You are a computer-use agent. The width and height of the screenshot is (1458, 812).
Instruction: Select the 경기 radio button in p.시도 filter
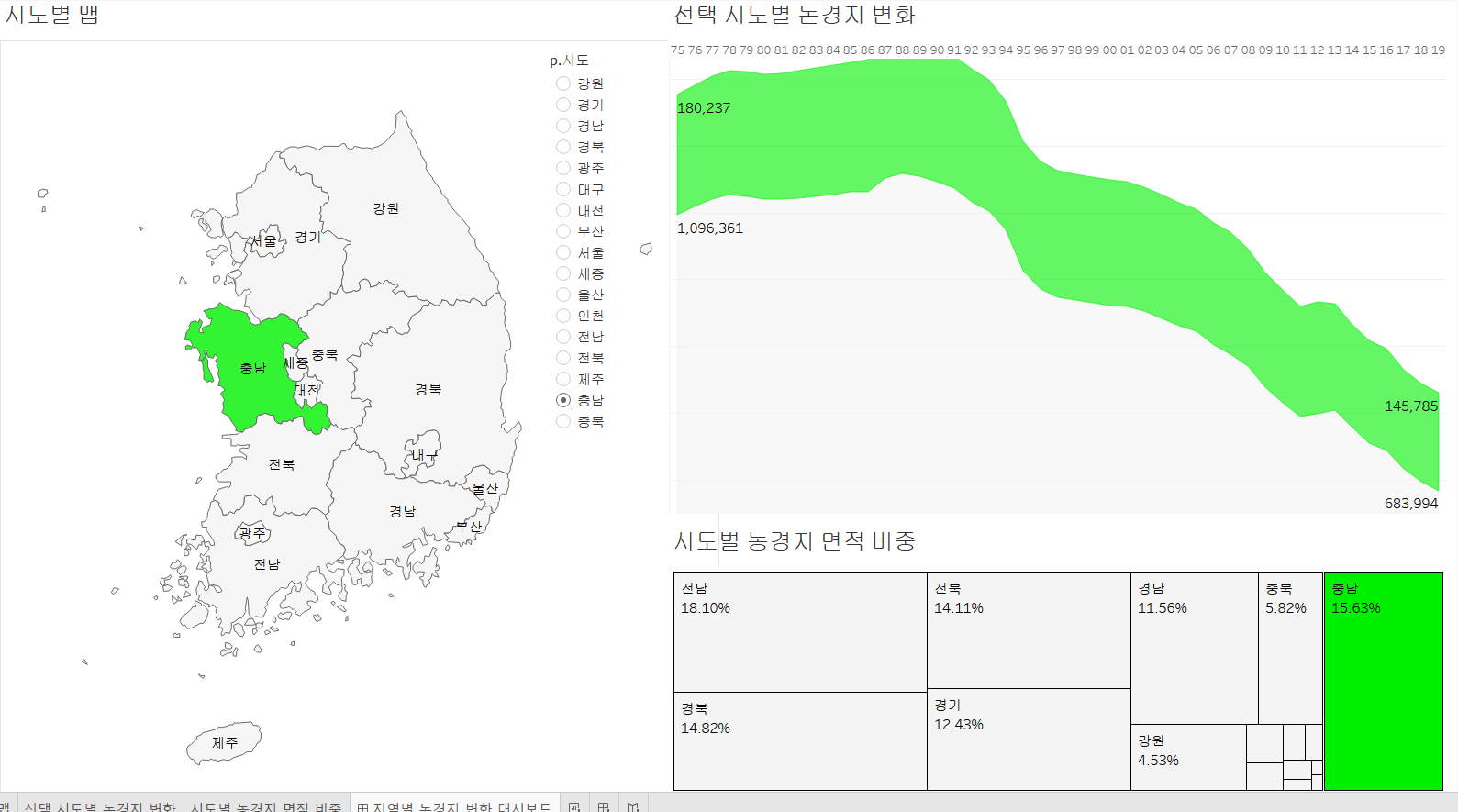563,105
